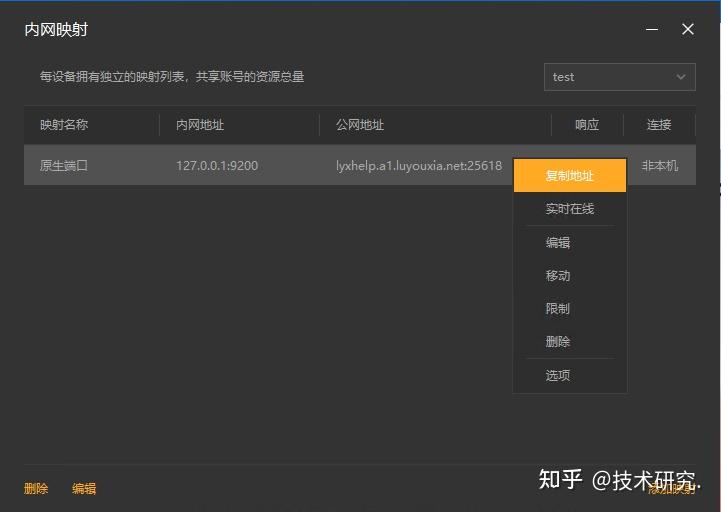Select the 原生端口 mapping row
Image resolution: width=721 pixels, height=512 pixels.
coord(64,166)
